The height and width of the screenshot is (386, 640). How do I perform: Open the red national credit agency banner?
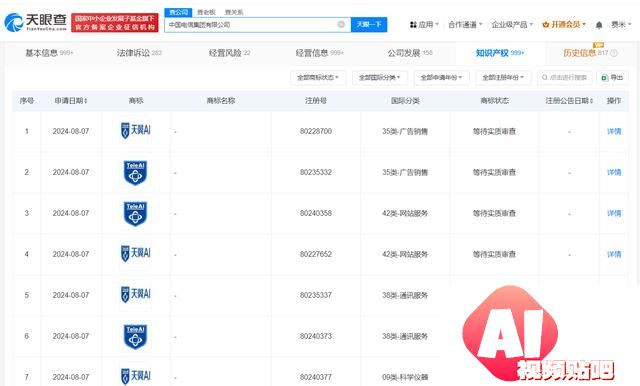[115, 23]
